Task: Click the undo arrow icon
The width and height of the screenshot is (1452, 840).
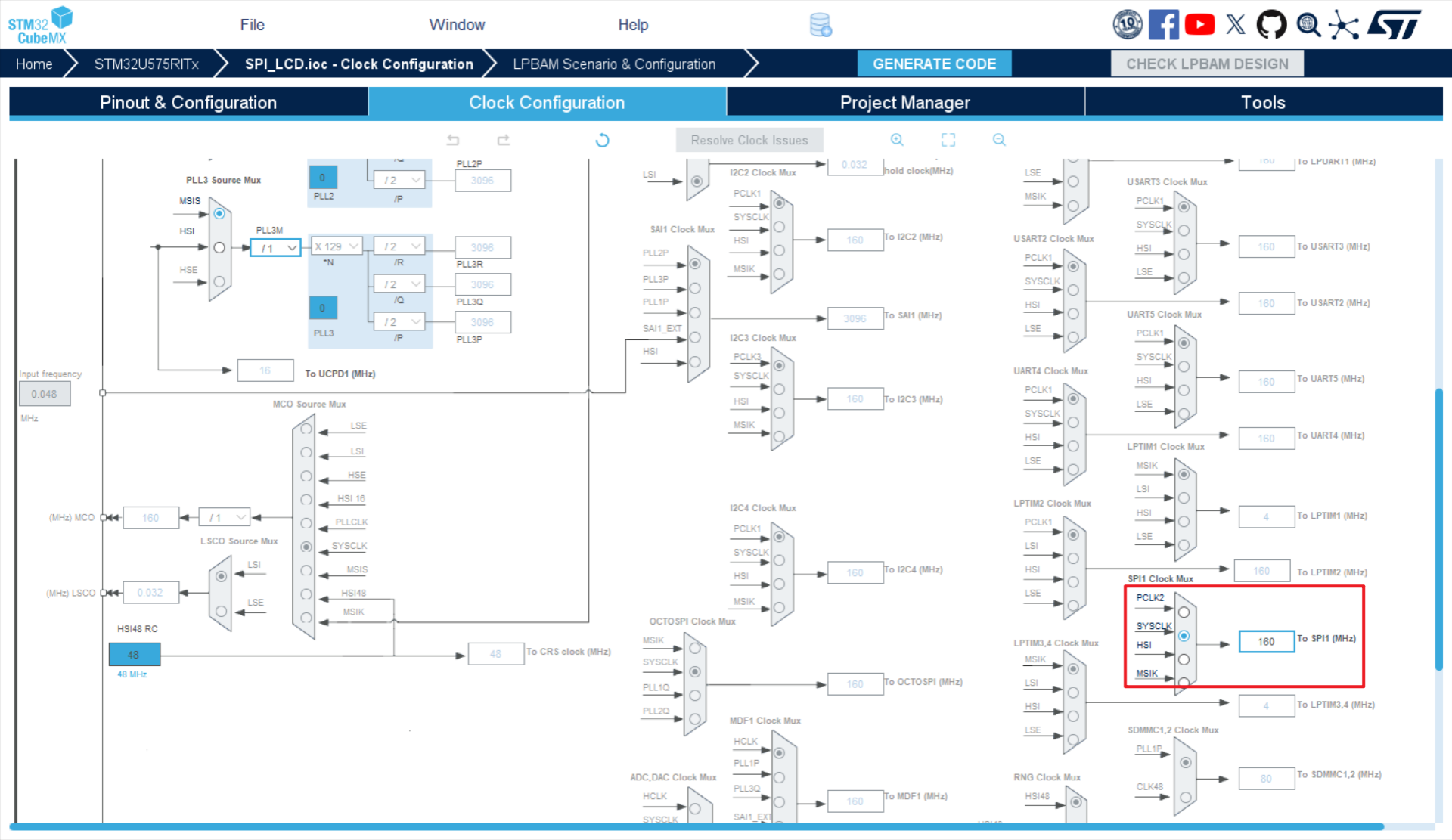Action: click(453, 140)
